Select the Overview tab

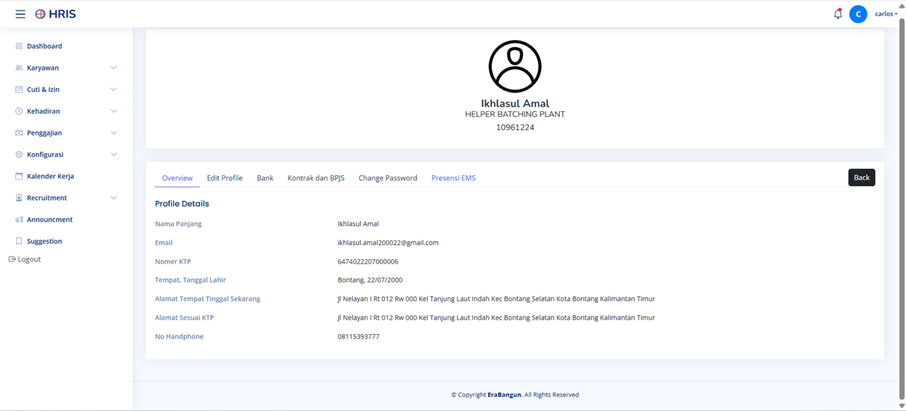[177, 178]
